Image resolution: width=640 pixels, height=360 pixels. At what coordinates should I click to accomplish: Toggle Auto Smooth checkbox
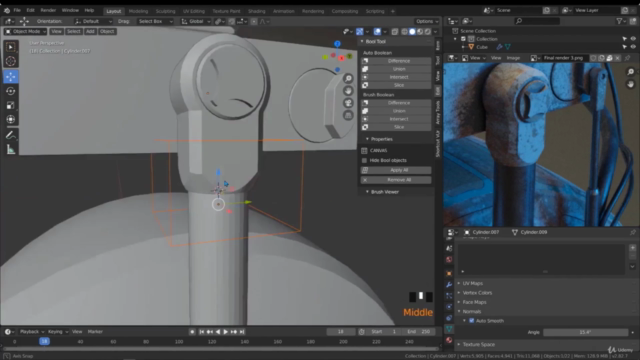pos(471,321)
